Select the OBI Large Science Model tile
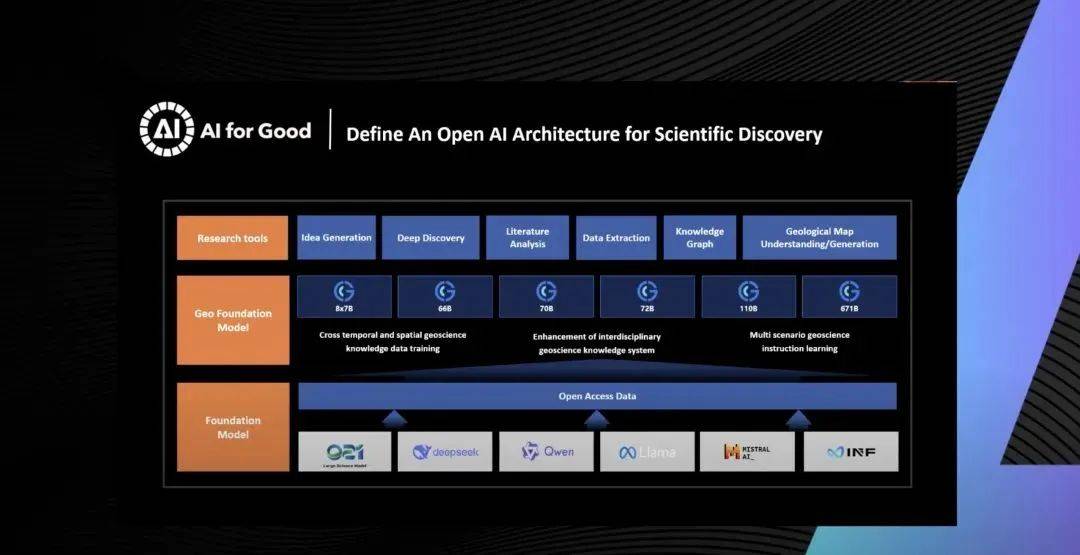The height and width of the screenshot is (555, 1080). [x=344, y=452]
